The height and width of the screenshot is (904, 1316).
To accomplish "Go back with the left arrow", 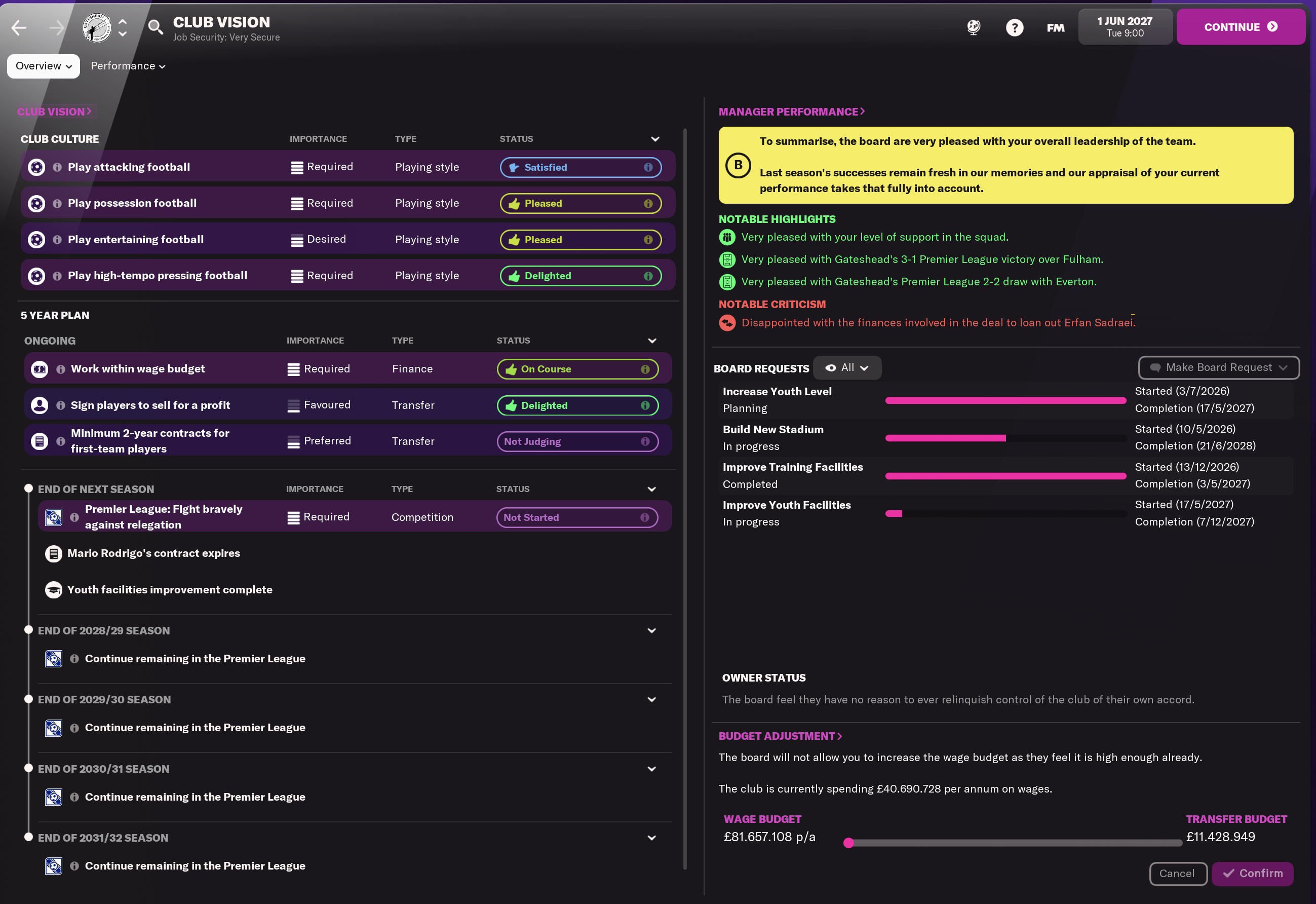I will click(19, 27).
